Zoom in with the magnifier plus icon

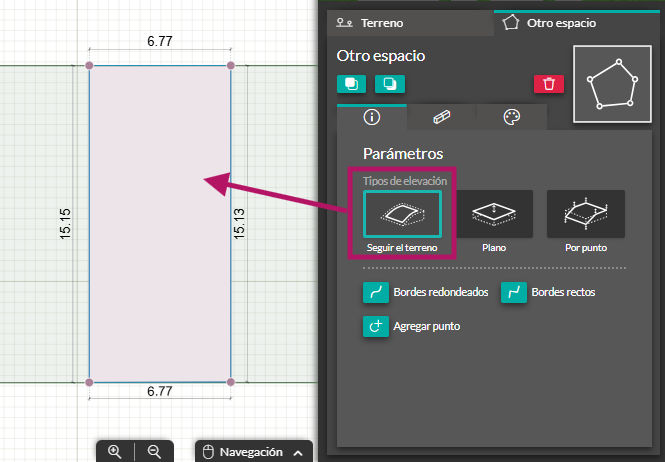115,451
